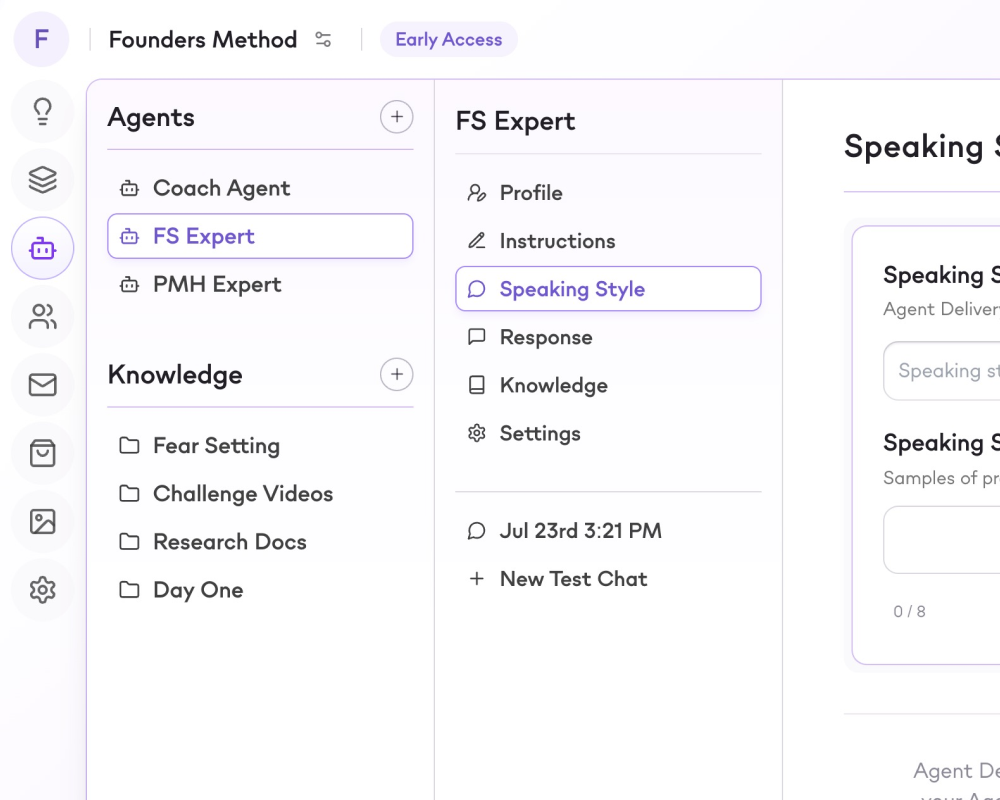Image resolution: width=1000 pixels, height=800 pixels.
Task: Add new knowledge with plus button
Action: click(x=396, y=374)
